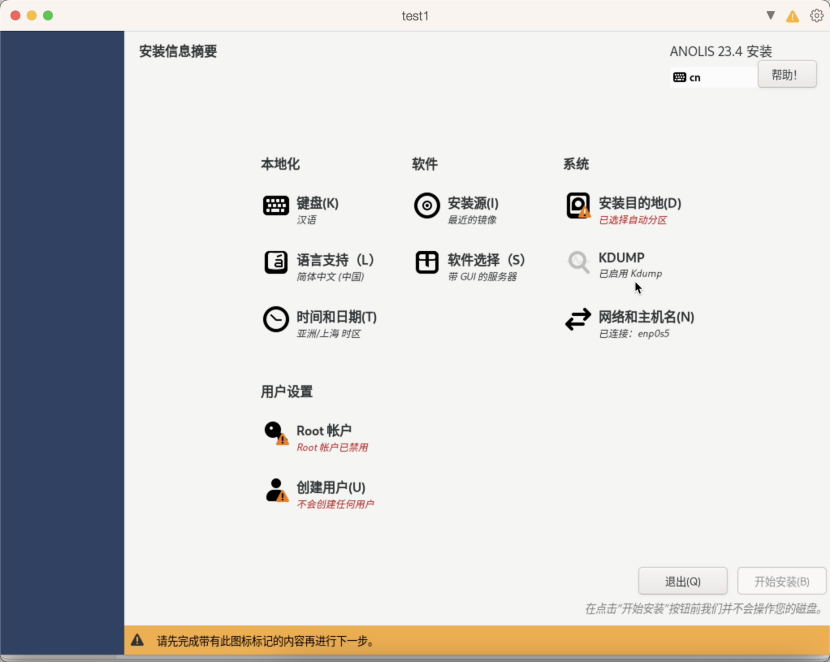The height and width of the screenshot is (662, 830).
Task: Click the network and hostname arrows icon
Action: pos(578,319)
